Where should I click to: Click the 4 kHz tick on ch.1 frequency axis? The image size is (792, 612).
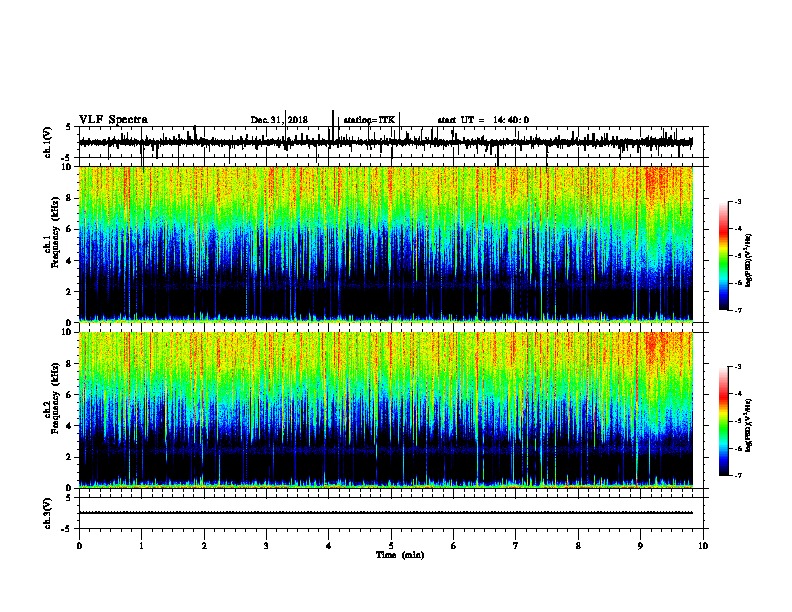[70, 261]
